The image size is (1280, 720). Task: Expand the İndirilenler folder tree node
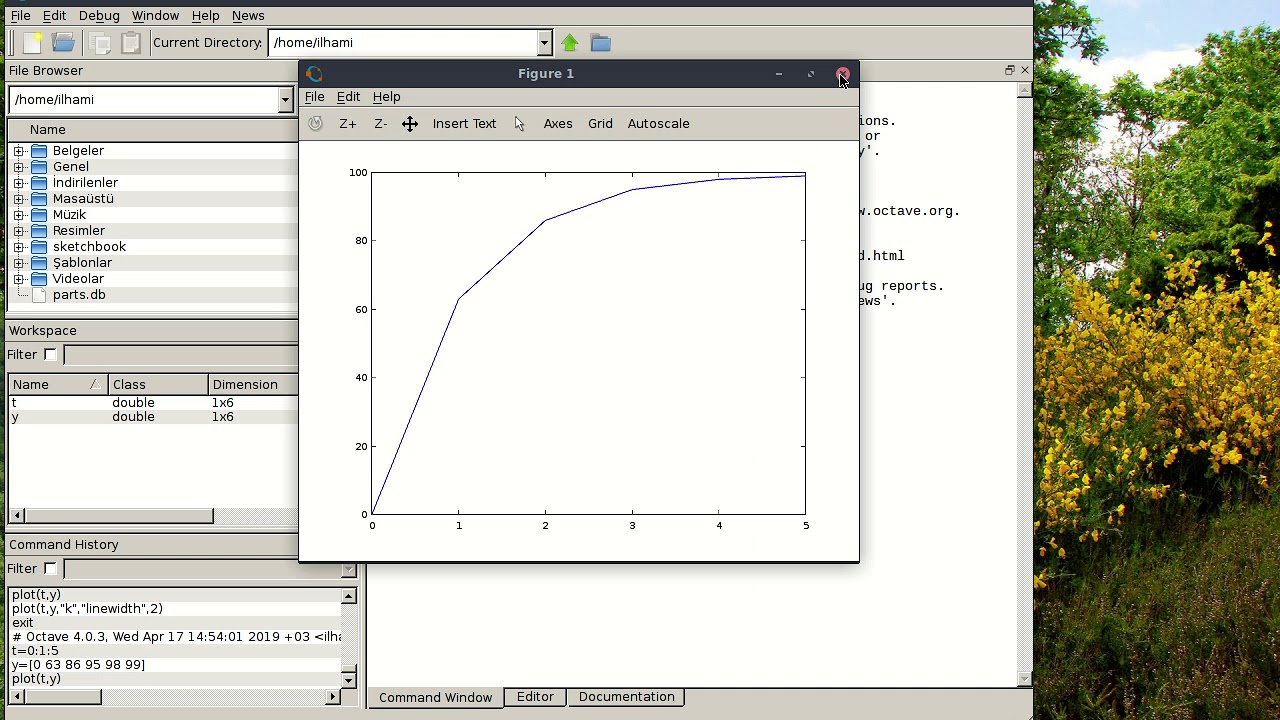(18, 183)
